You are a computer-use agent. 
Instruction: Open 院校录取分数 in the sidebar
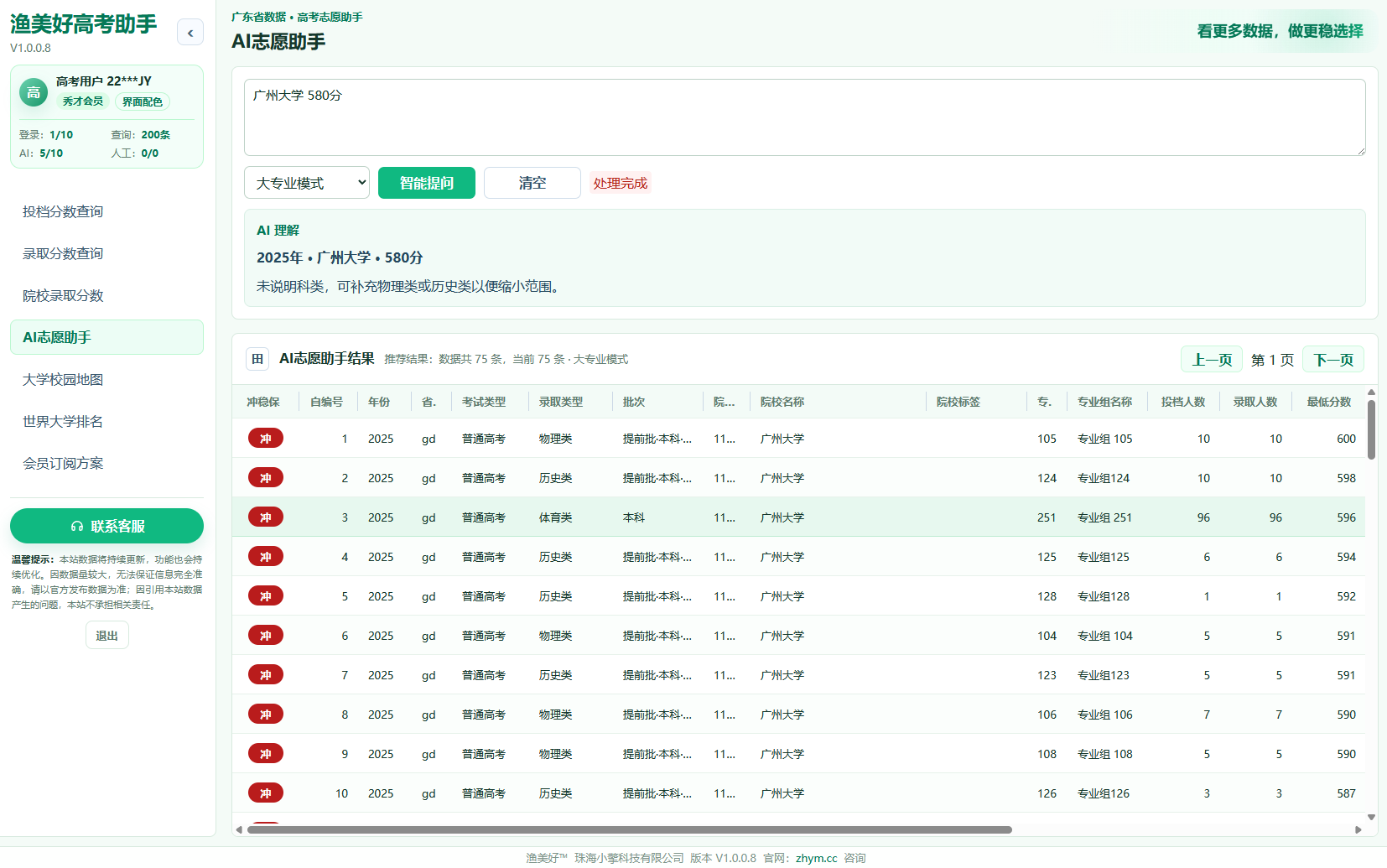(x=106, y=295)
